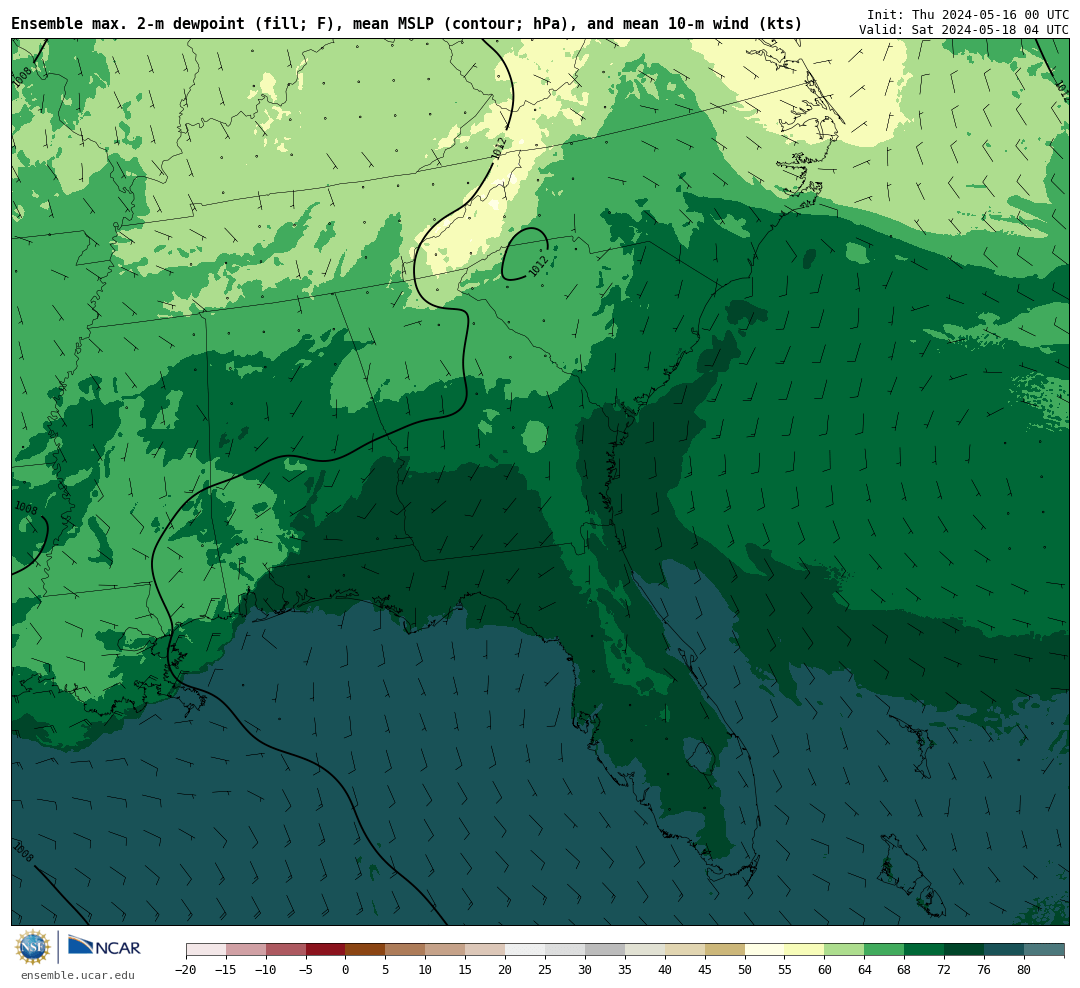This screenshot has height=988, width=1080.
Task: Pick the -20 to -15 palest pink colorbar swatch
Action: point(206,950)
